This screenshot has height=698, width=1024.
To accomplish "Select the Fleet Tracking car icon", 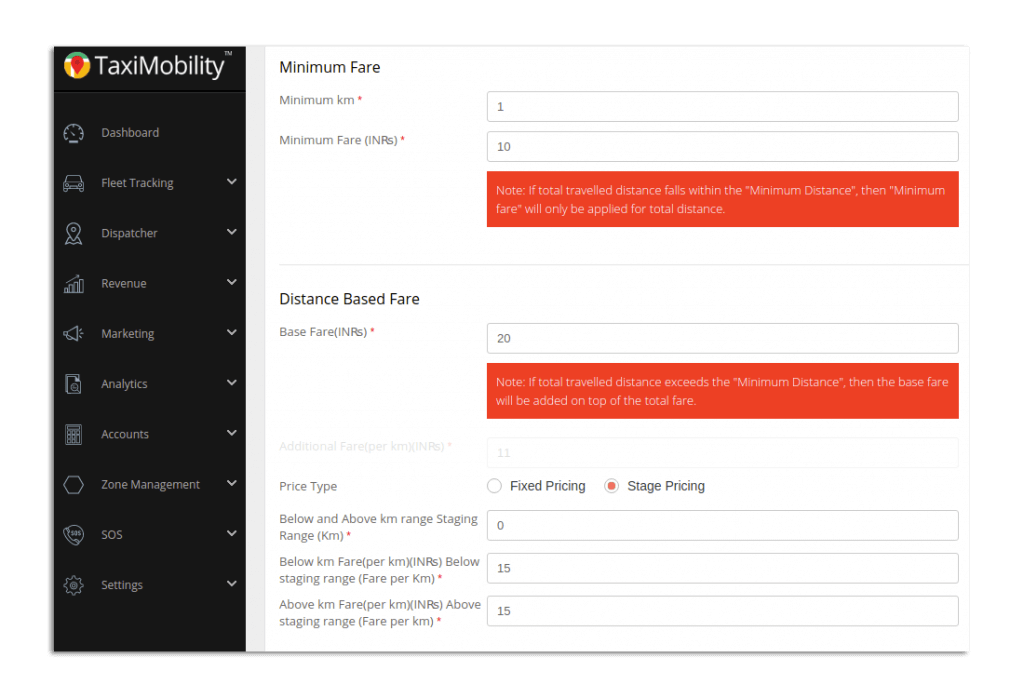I will [x=73, y=182].
